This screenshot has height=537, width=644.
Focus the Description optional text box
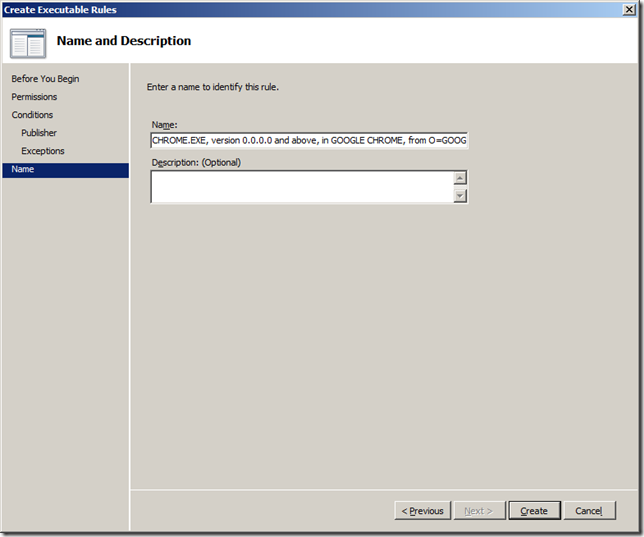click(300, 187)
